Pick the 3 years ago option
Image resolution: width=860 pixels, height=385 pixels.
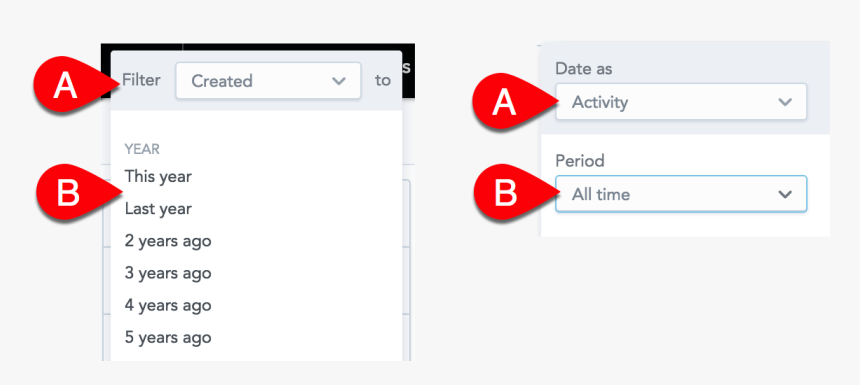(x=168, y=273)
